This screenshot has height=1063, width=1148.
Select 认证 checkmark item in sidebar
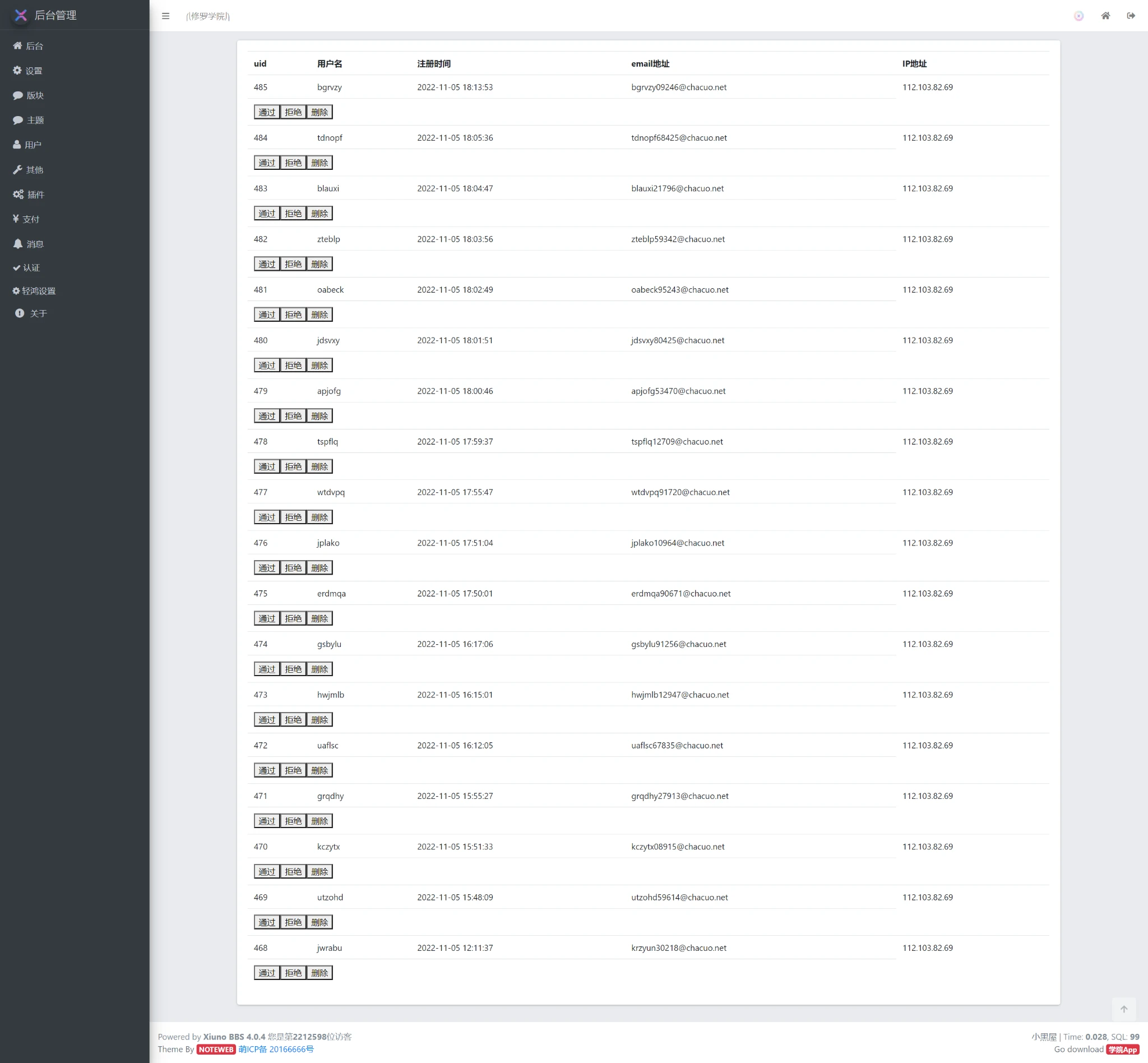coord(26,267)
